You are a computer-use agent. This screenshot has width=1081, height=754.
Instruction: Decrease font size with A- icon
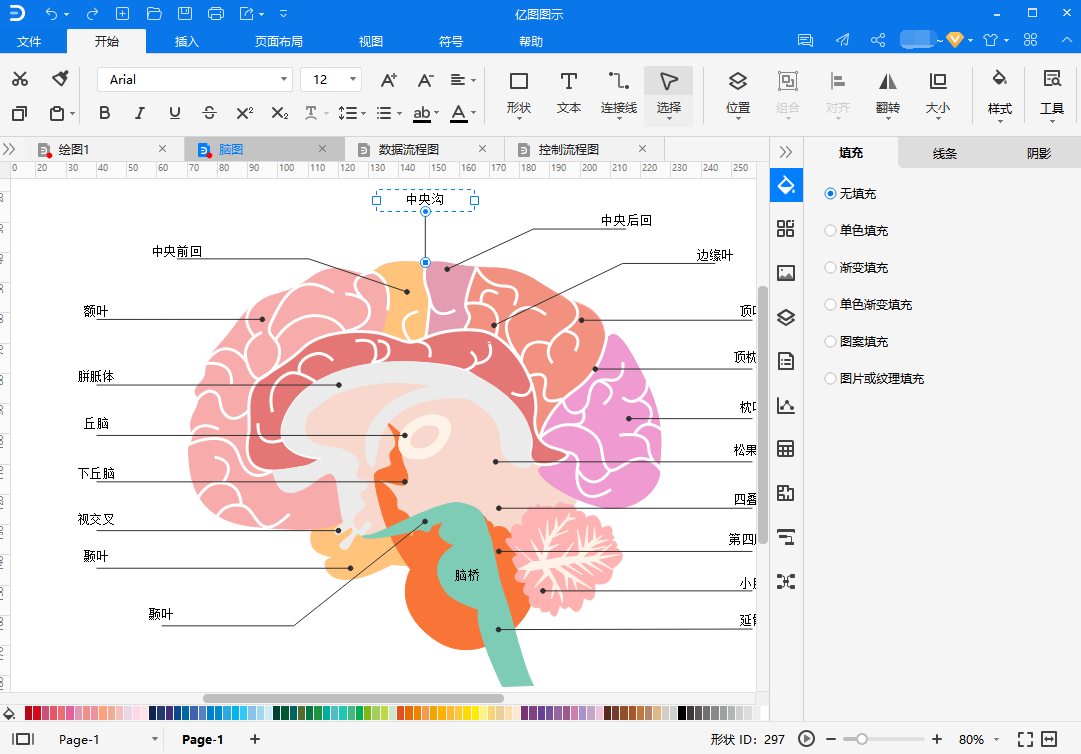[x=425, y=80]
